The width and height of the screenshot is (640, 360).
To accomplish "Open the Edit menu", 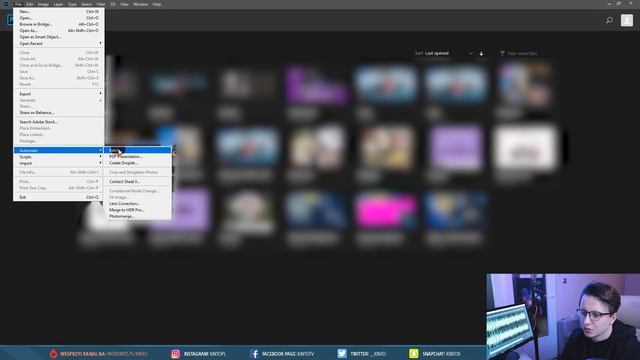I will (29, 4).
